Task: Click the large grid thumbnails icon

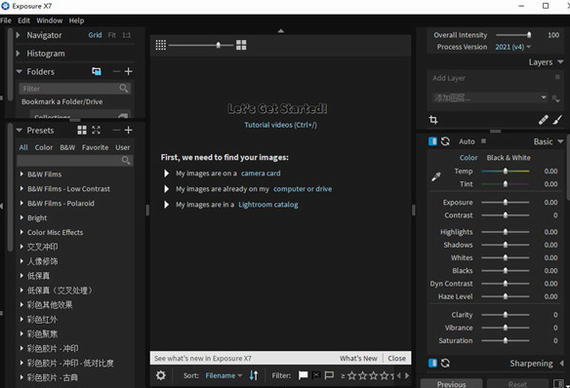Action: coord(241,45)
